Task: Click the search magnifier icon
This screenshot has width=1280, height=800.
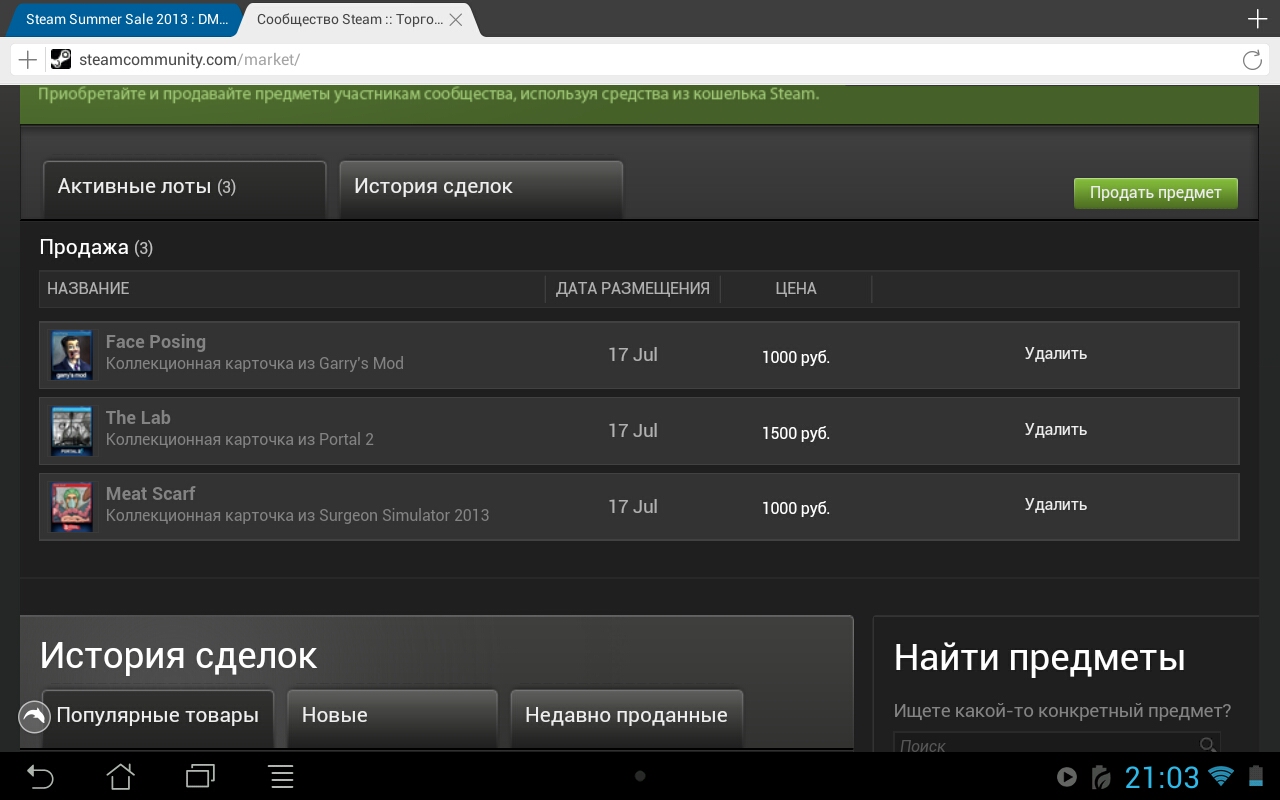Action: click(x=1207, y=745)
